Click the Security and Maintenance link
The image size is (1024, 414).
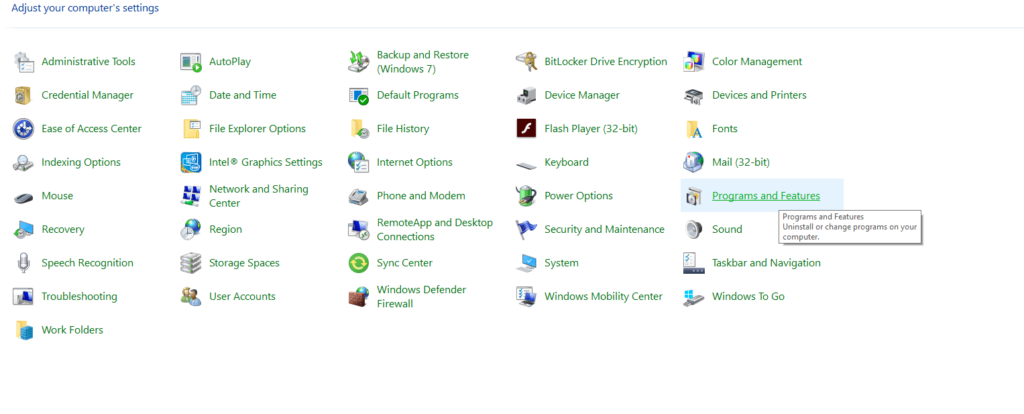coord(605,229)
